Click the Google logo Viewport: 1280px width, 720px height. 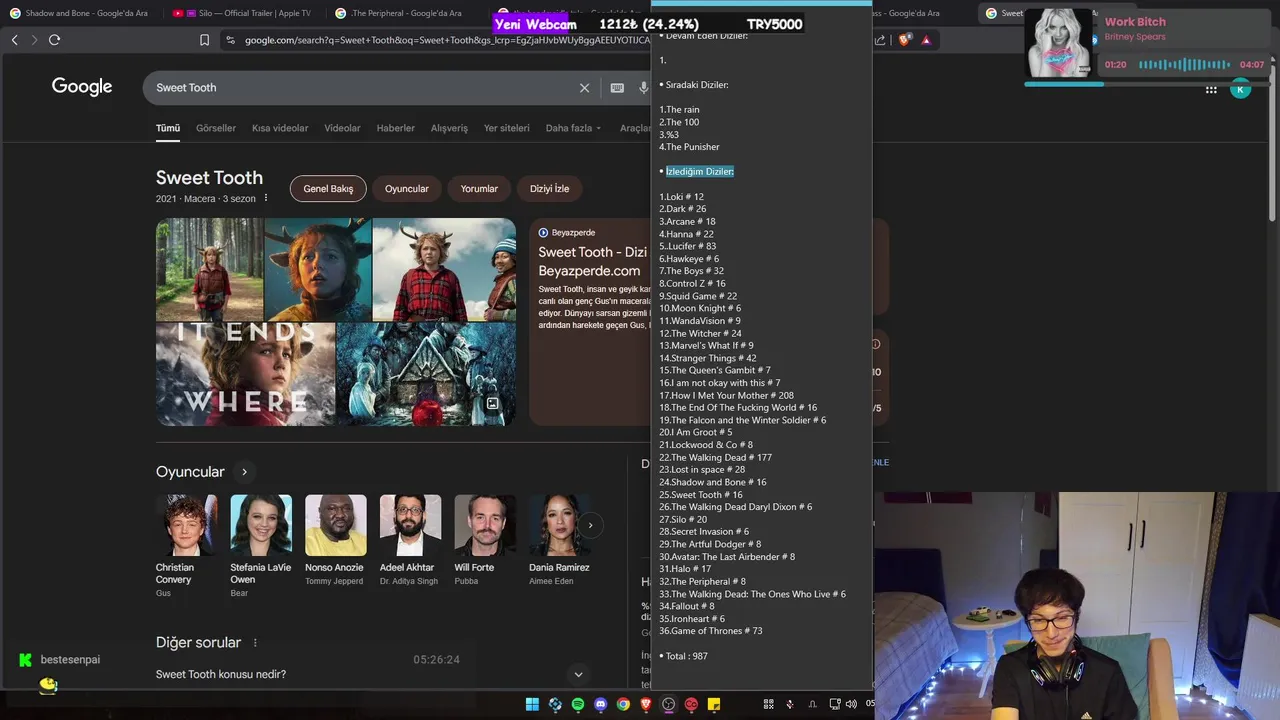pos(82,87)
